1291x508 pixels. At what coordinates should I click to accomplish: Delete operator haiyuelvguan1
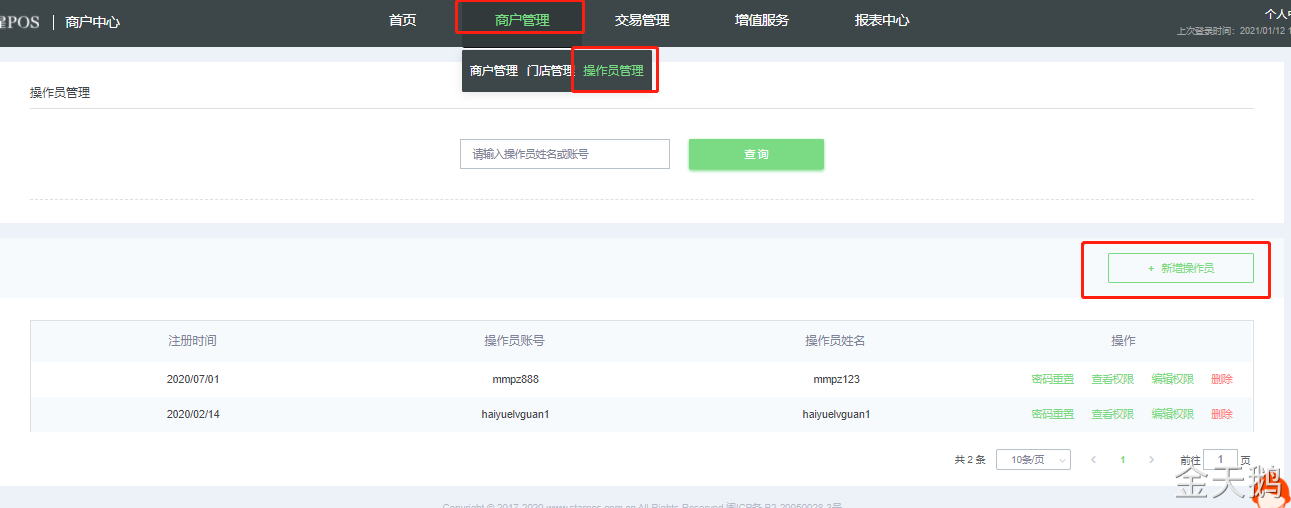tap(1221, 414)
